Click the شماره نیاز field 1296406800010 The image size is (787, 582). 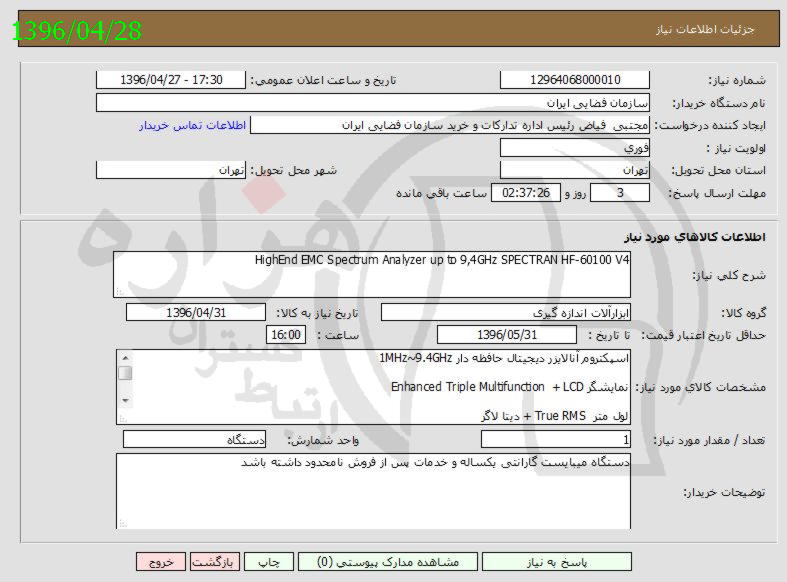575,80
